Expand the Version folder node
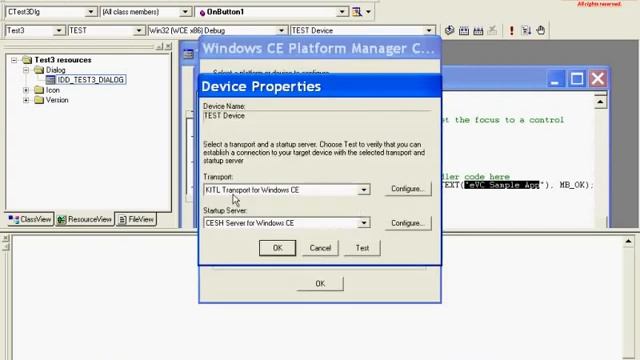 click(26, 100)
